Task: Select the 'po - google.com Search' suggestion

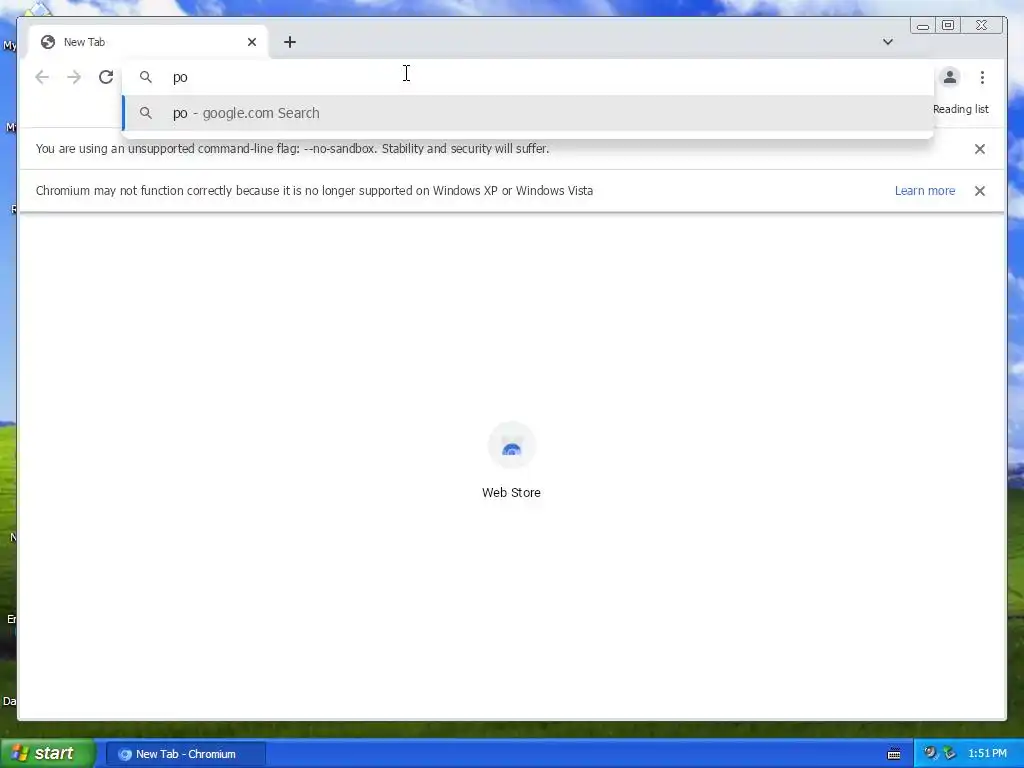Action: pyautogui.click(x=528, y=113)
